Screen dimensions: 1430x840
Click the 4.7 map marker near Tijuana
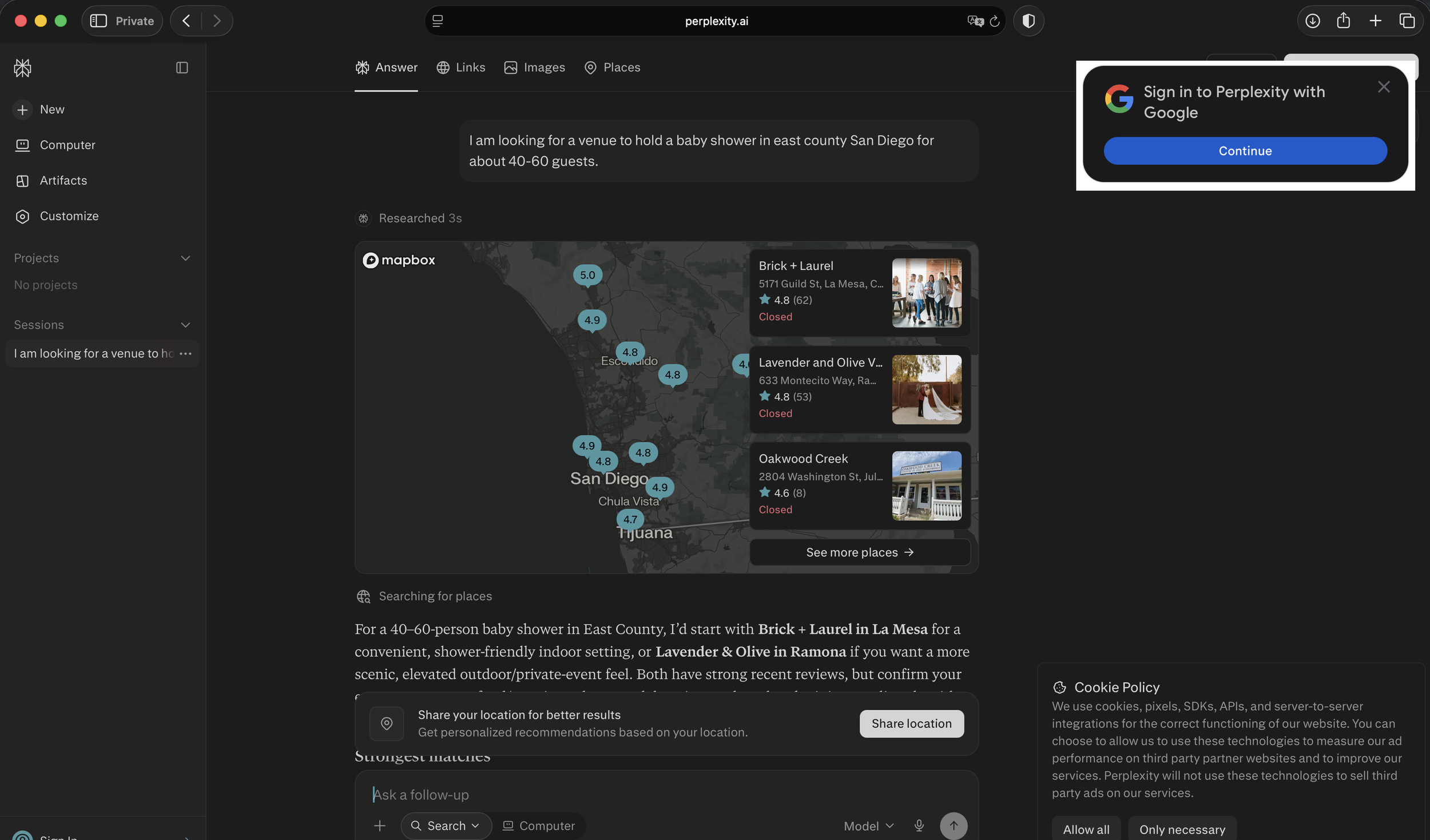[x=630, y=520]
